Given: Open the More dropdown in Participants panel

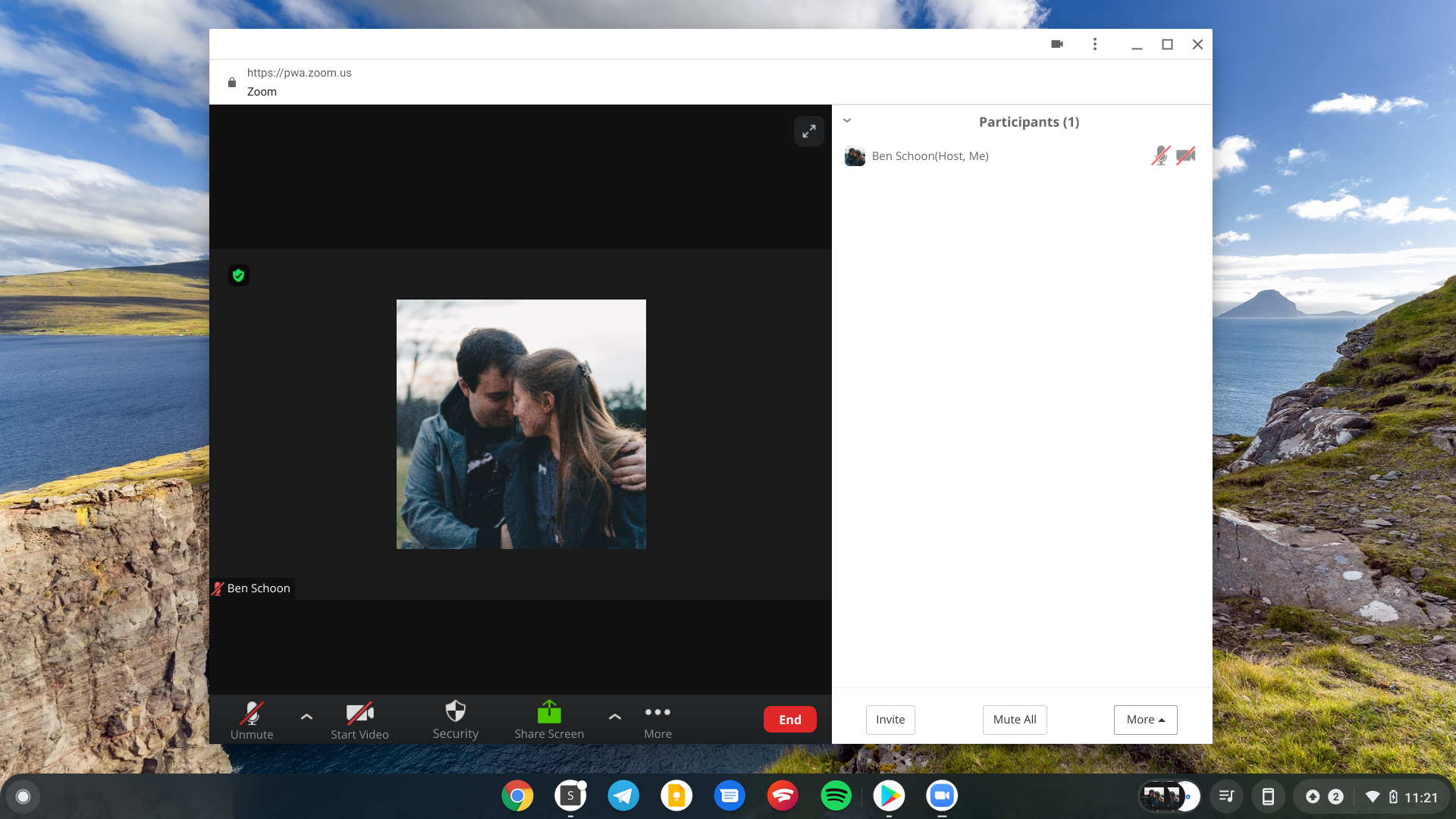Looking at the screenshot, I should pos(1145,720).
